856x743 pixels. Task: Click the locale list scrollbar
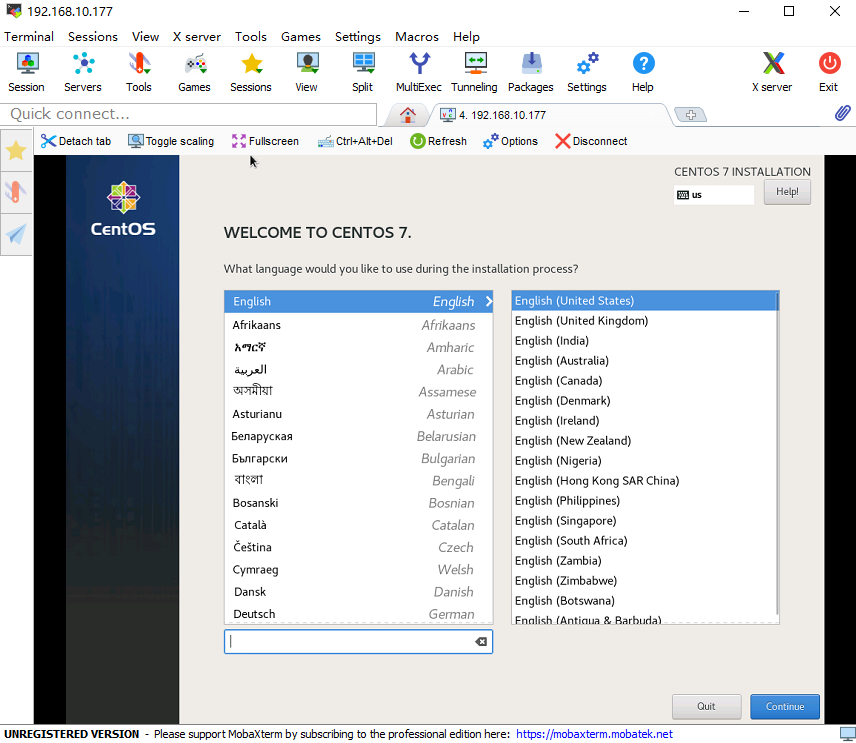pos(777,453)
